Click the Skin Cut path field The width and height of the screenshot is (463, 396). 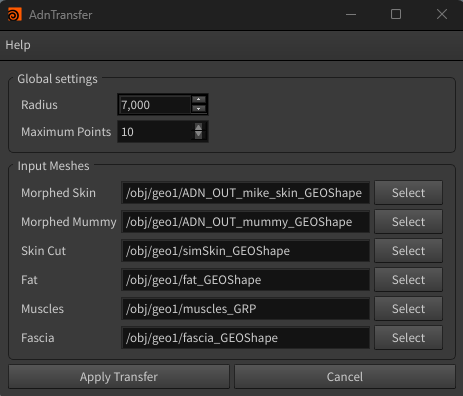point(245,251)
